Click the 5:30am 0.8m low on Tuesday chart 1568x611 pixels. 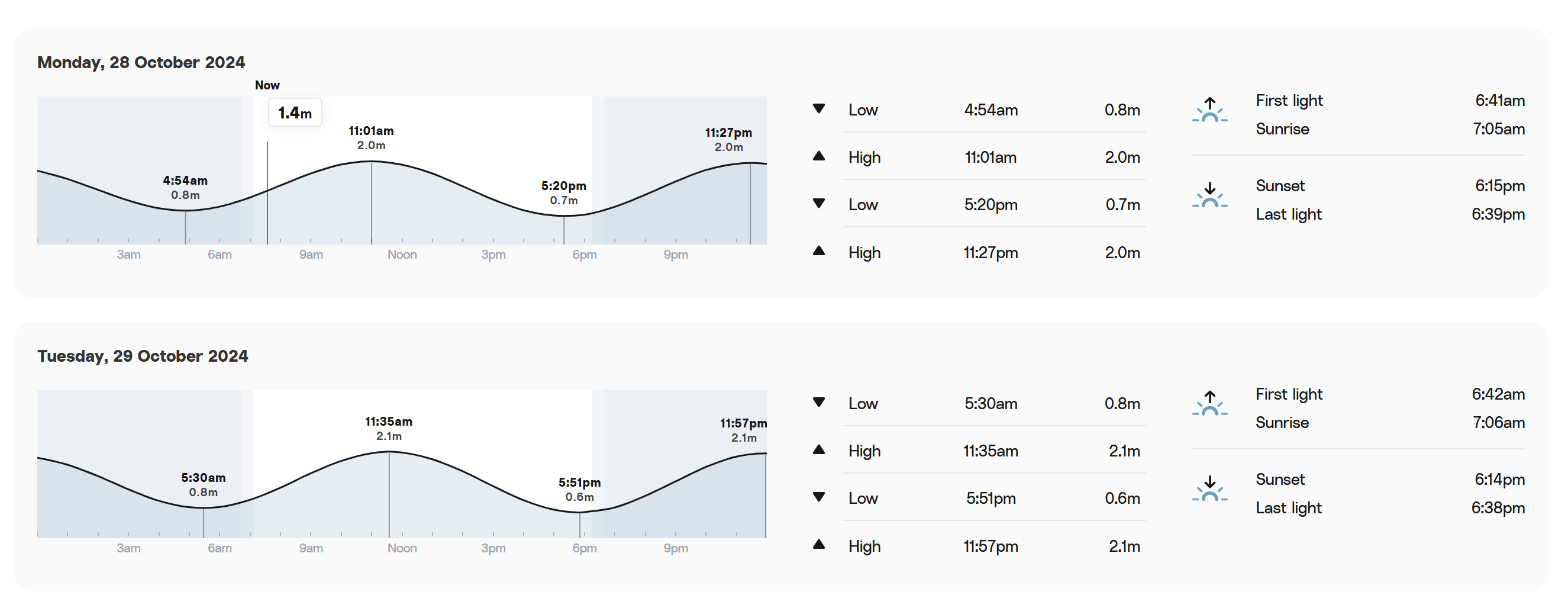pyautogui.click(x=204, y=485)
